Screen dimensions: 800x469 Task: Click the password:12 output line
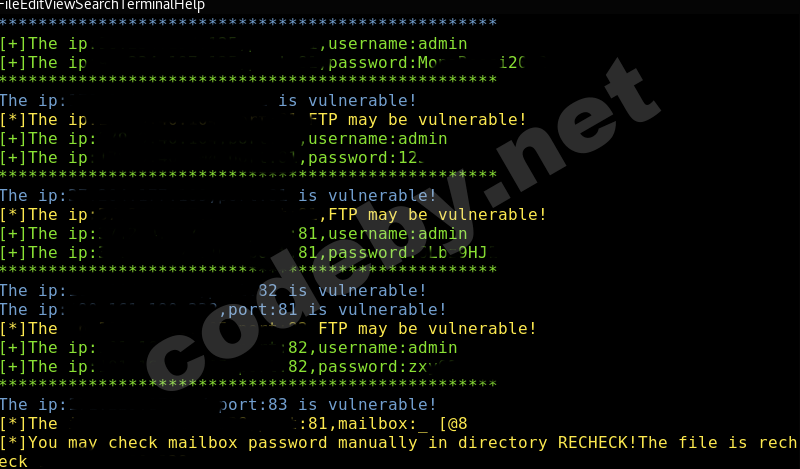click(x=360, y=157)
